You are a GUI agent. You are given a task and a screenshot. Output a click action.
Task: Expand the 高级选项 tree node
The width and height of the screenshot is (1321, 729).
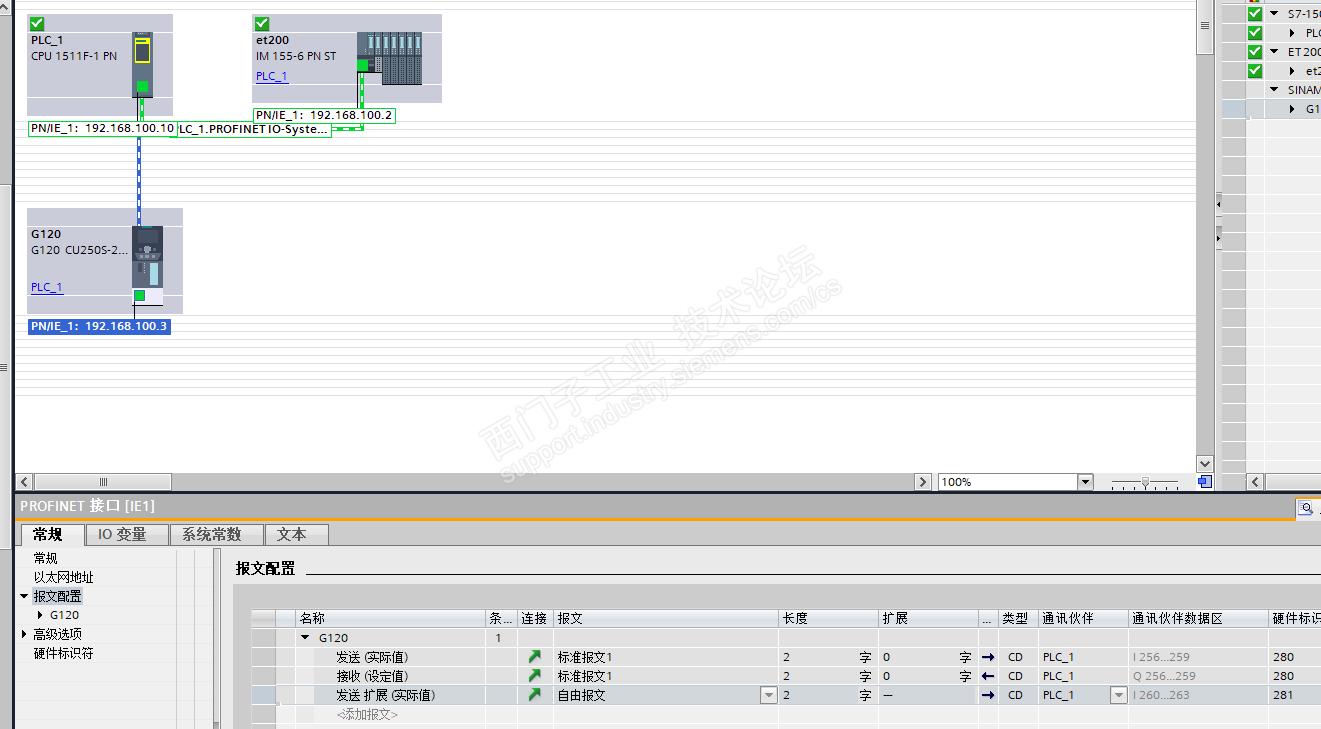24,634
